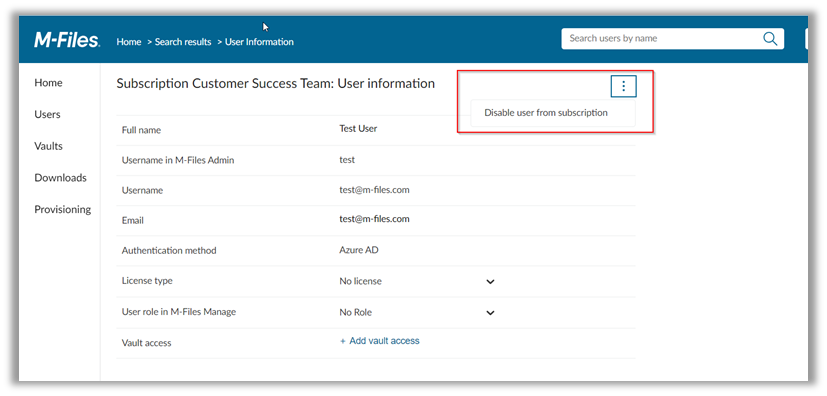Open Home in the sidebar

tap(48, 83)
